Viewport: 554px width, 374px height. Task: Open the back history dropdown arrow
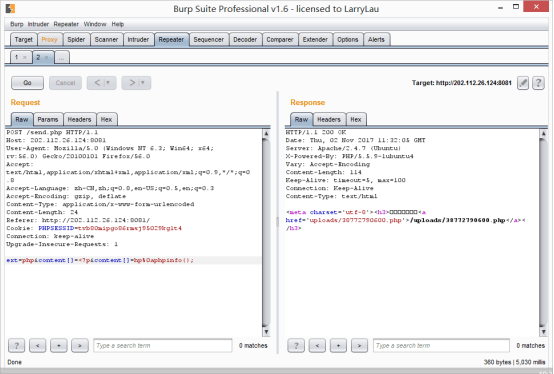point(108,83)
